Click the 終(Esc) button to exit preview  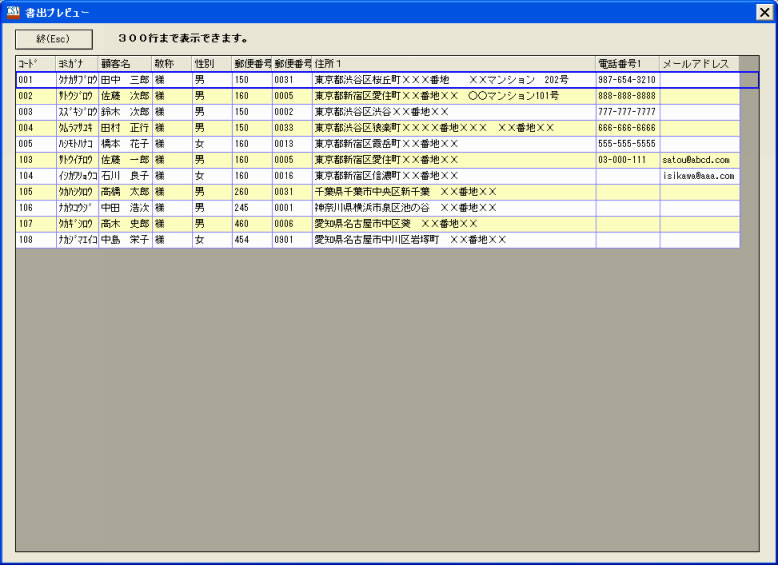54,39
